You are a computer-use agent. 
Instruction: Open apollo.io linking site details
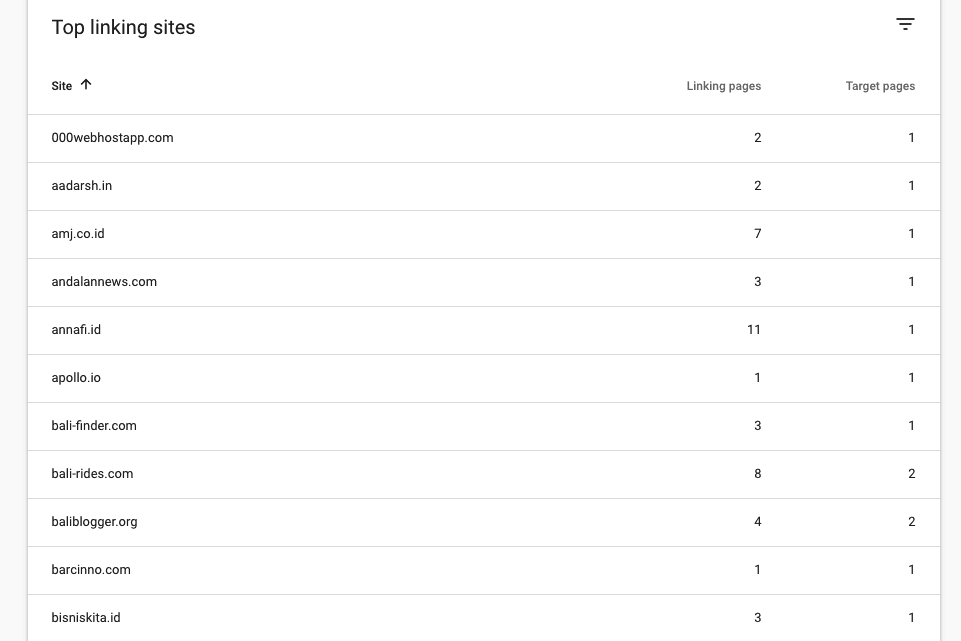click(76, 378)
